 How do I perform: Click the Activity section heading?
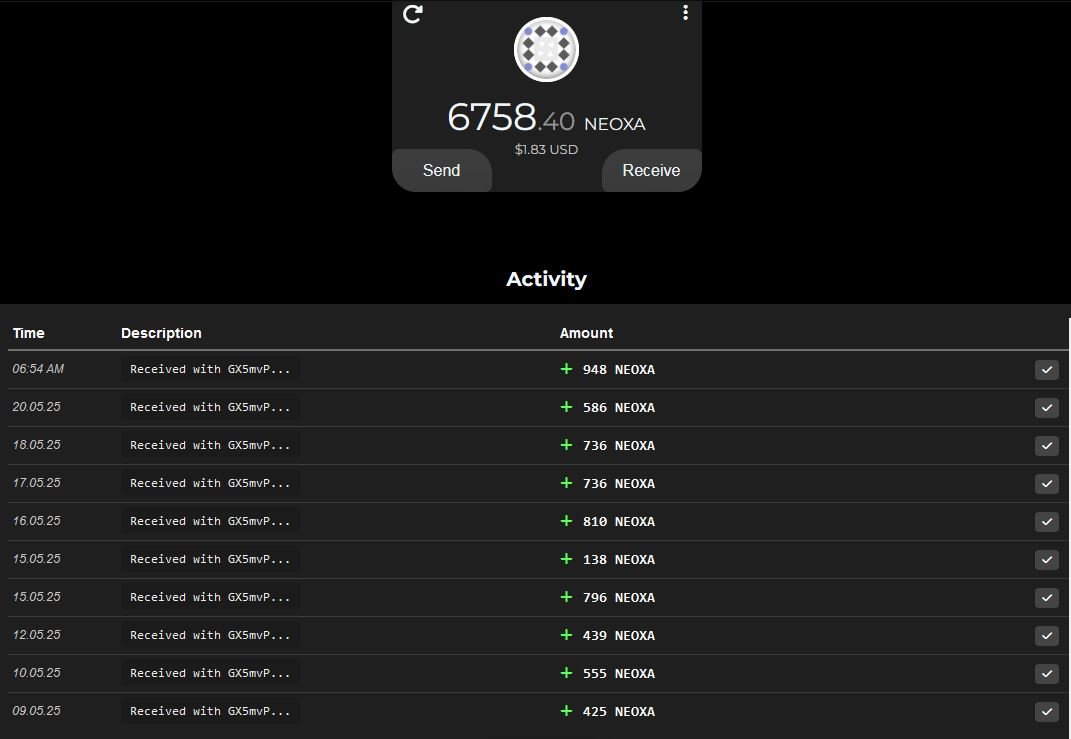[546, 279]
